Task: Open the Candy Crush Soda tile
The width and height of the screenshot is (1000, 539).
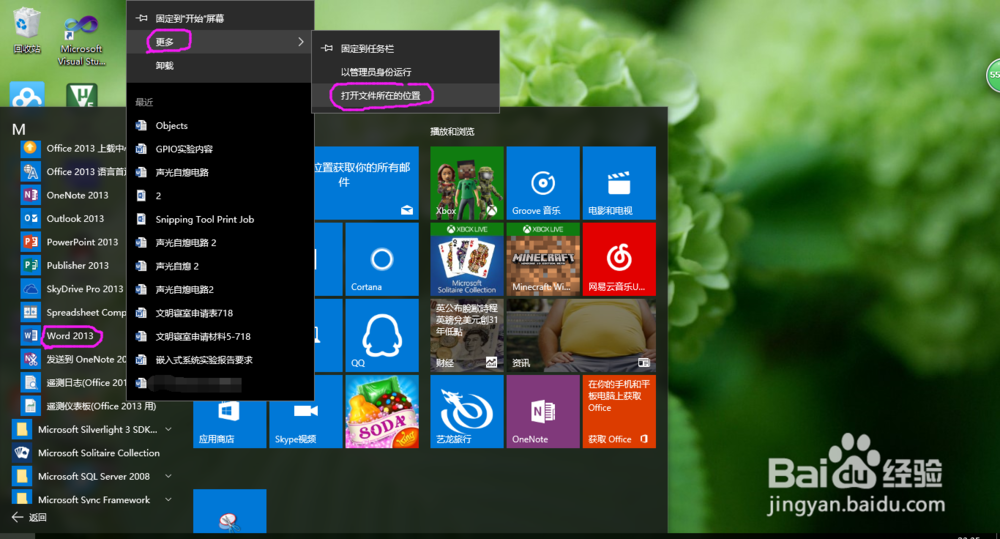Action: [x=381, y=411]
